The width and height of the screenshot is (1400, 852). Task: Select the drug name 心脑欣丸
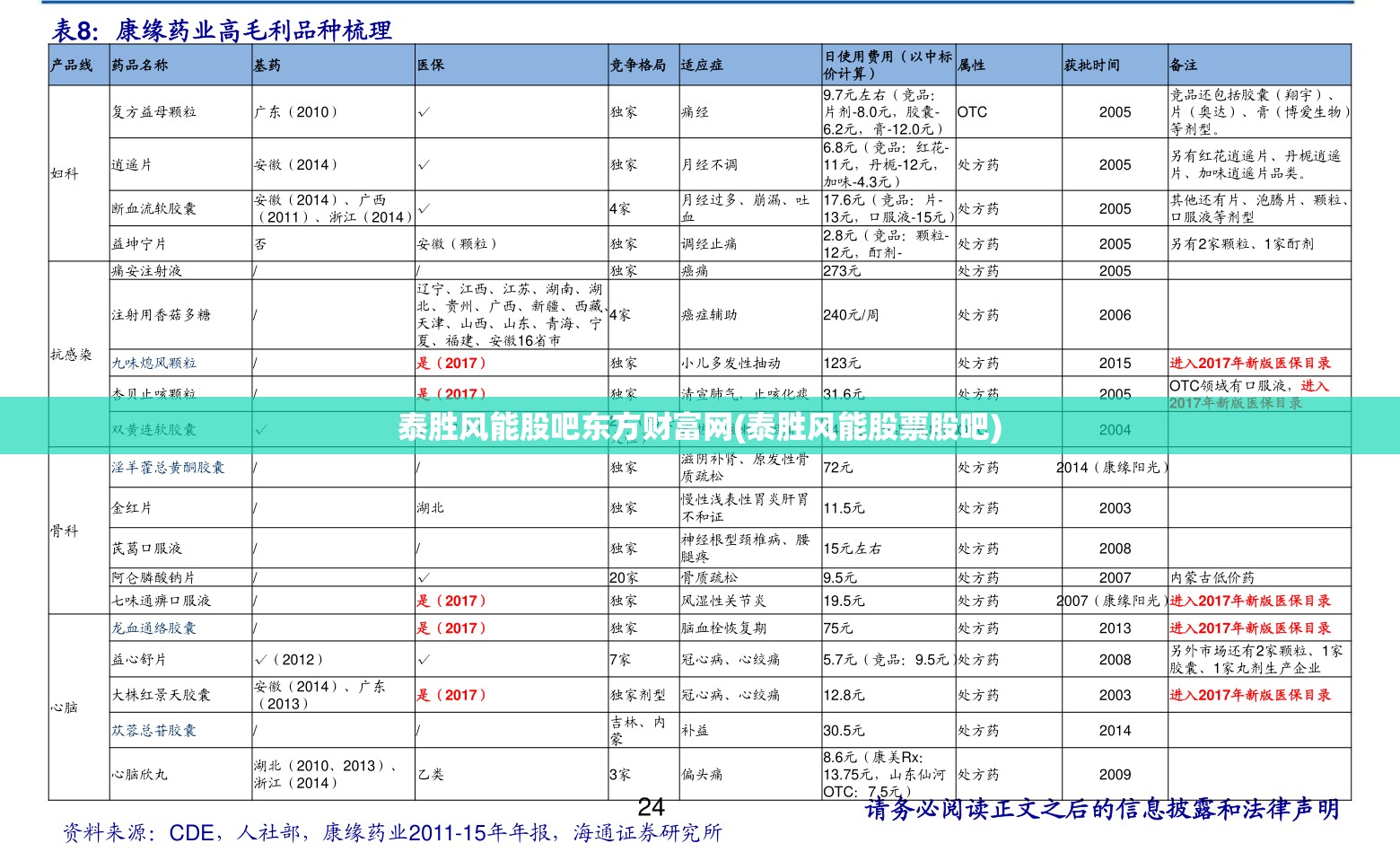point(139,774)
